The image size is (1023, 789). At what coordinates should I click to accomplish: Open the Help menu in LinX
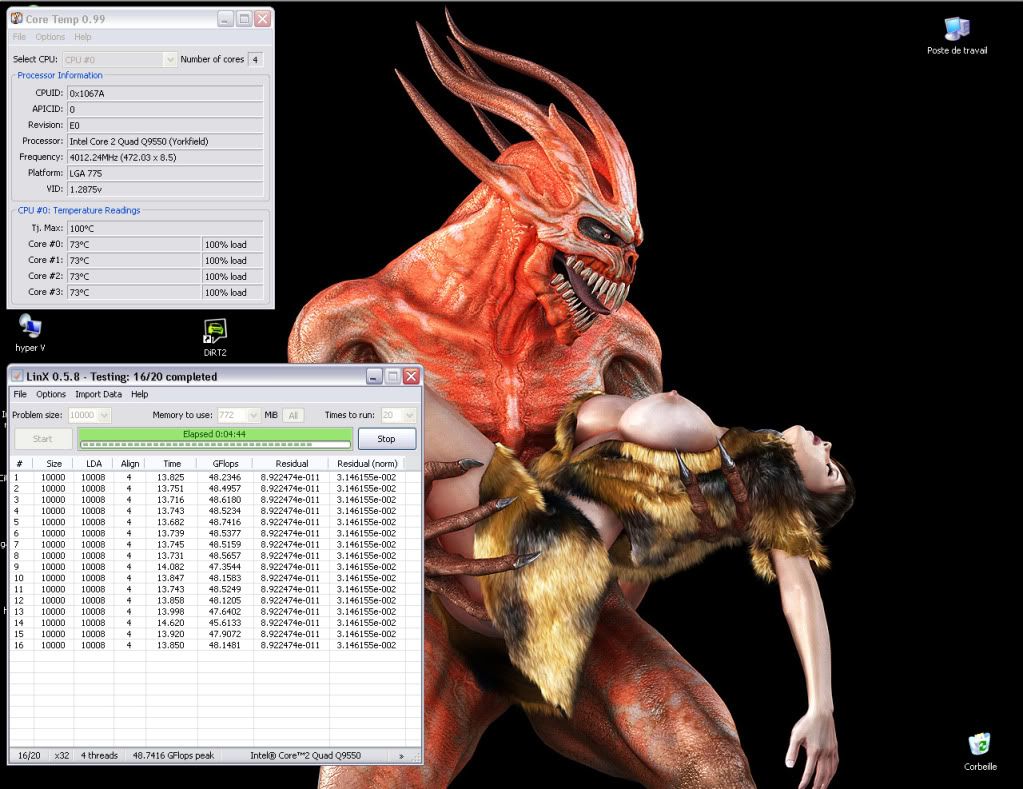click(x=139, y=395)
